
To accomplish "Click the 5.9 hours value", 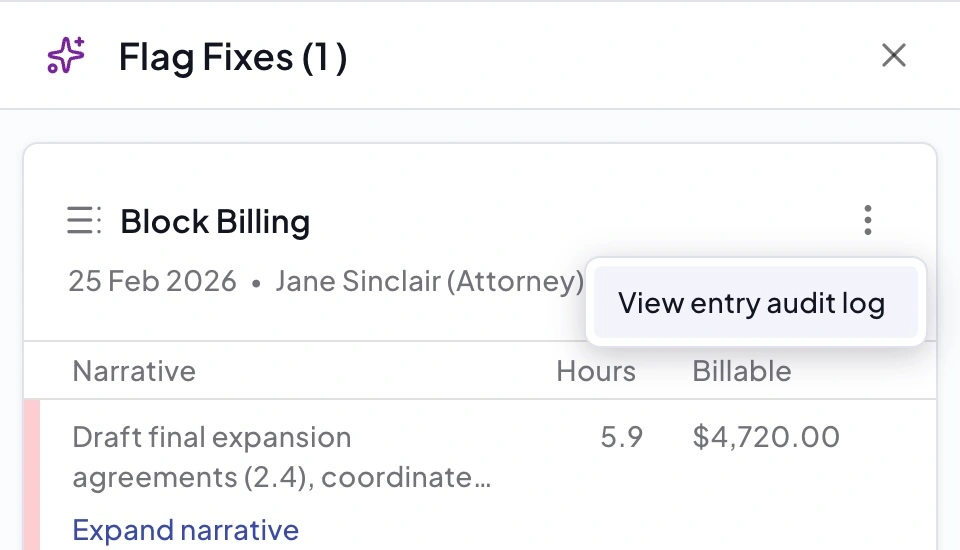I will click(x=621, y=437).
